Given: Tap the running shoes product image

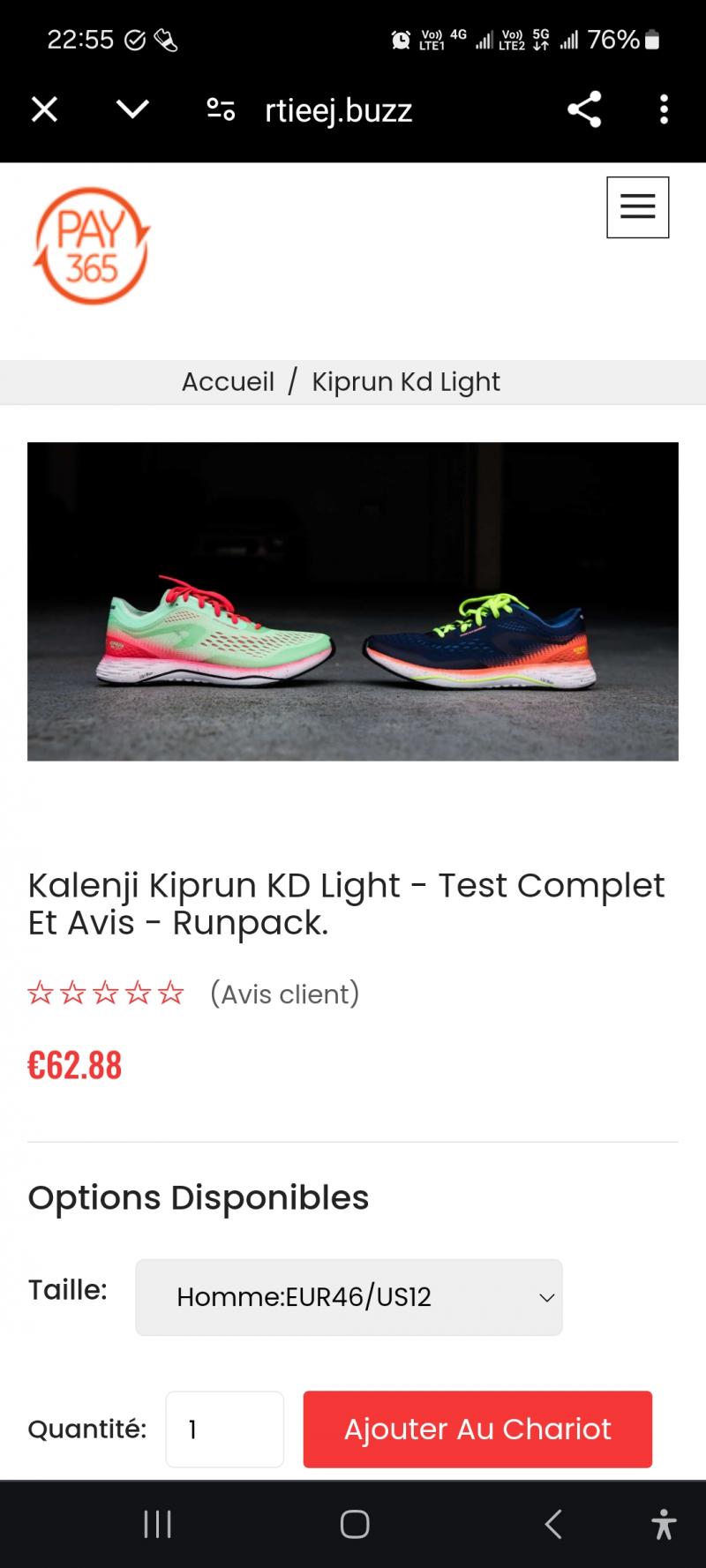Looking at the screenshot, I should 353,601.
